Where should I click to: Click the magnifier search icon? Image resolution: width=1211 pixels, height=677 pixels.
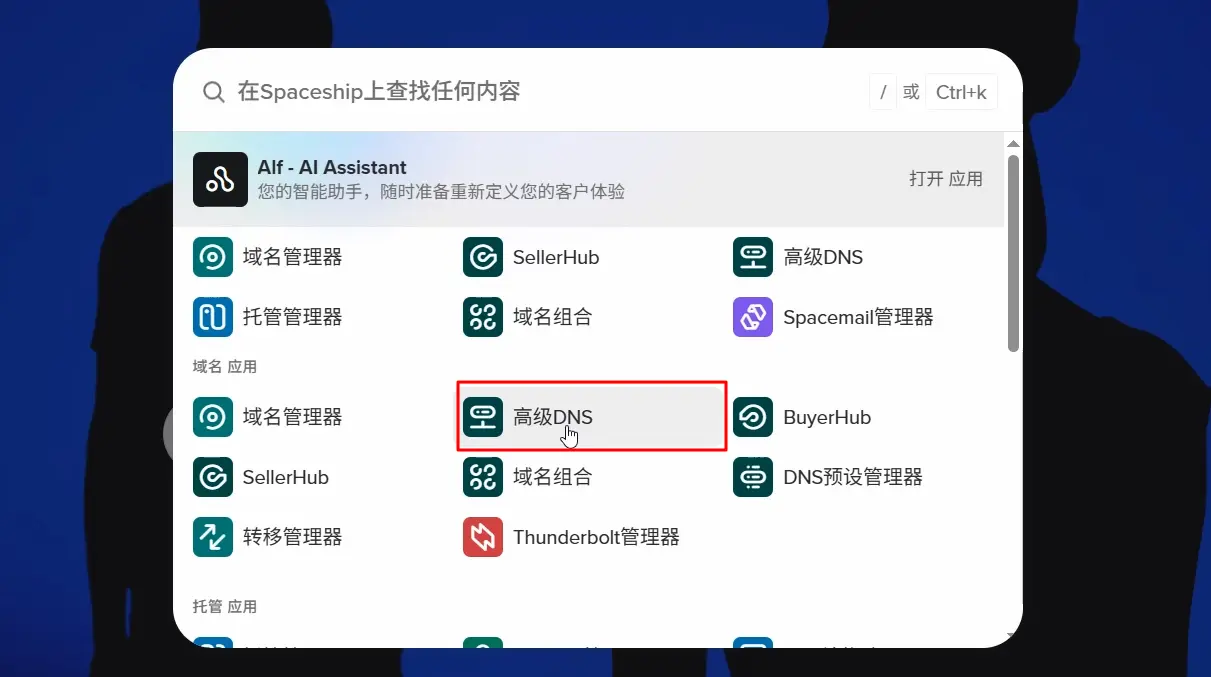(213, 92)
